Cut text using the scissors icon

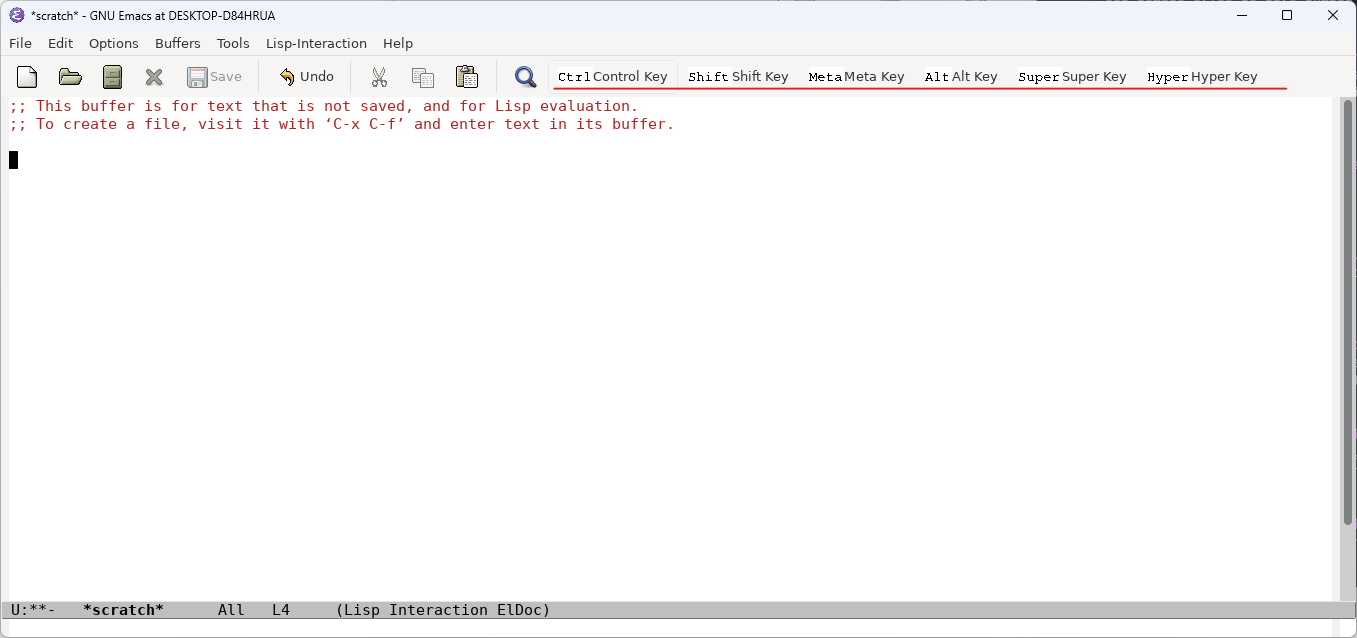pos(379,77)
